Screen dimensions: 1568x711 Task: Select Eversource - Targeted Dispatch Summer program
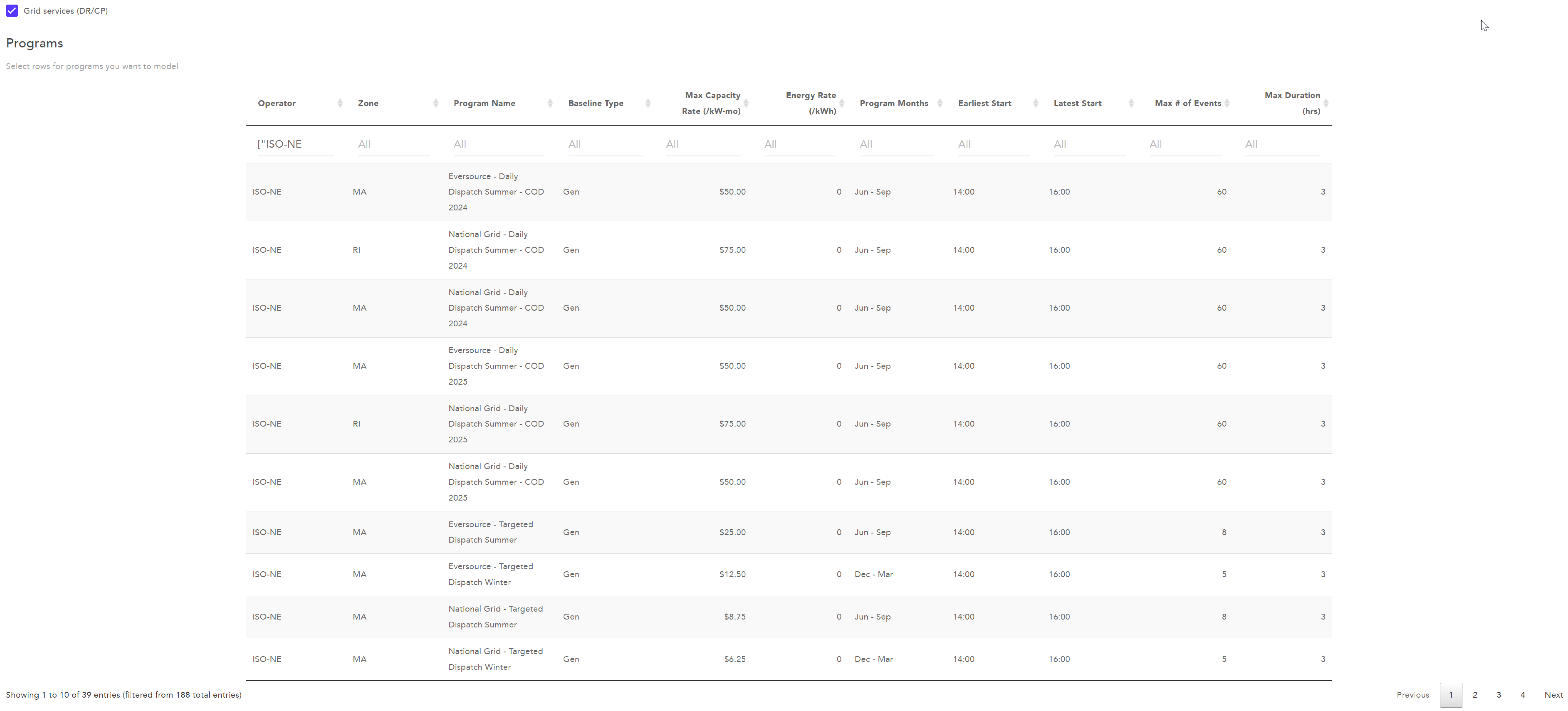[x=789, y=532]
